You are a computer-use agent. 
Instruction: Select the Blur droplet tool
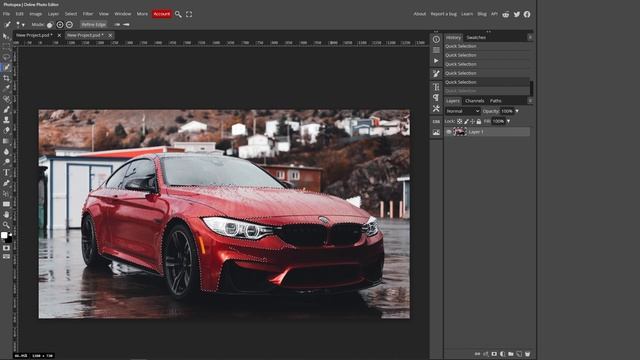pos(6,151)
